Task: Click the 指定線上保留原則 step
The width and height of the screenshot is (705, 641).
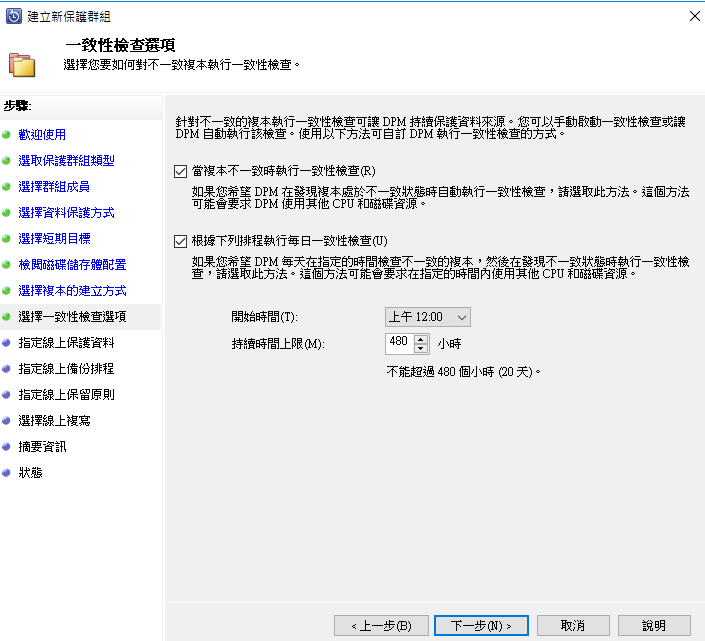Action: click(67, 395)
